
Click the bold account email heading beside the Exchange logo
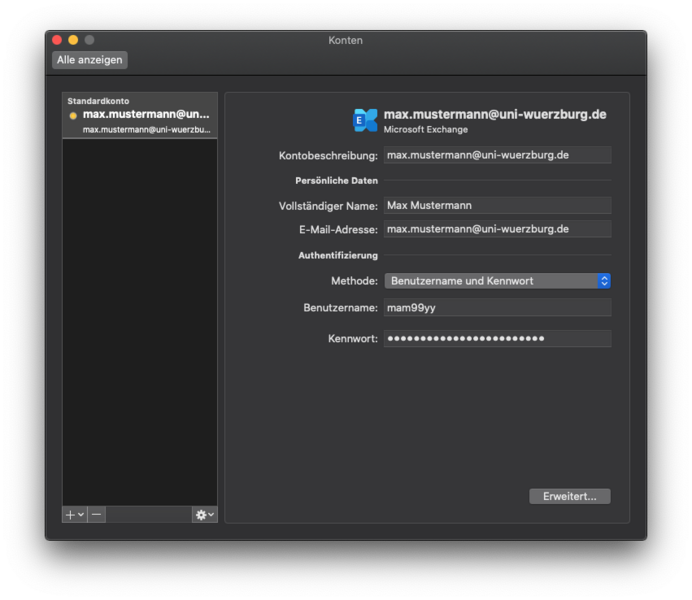click(494, 115)
